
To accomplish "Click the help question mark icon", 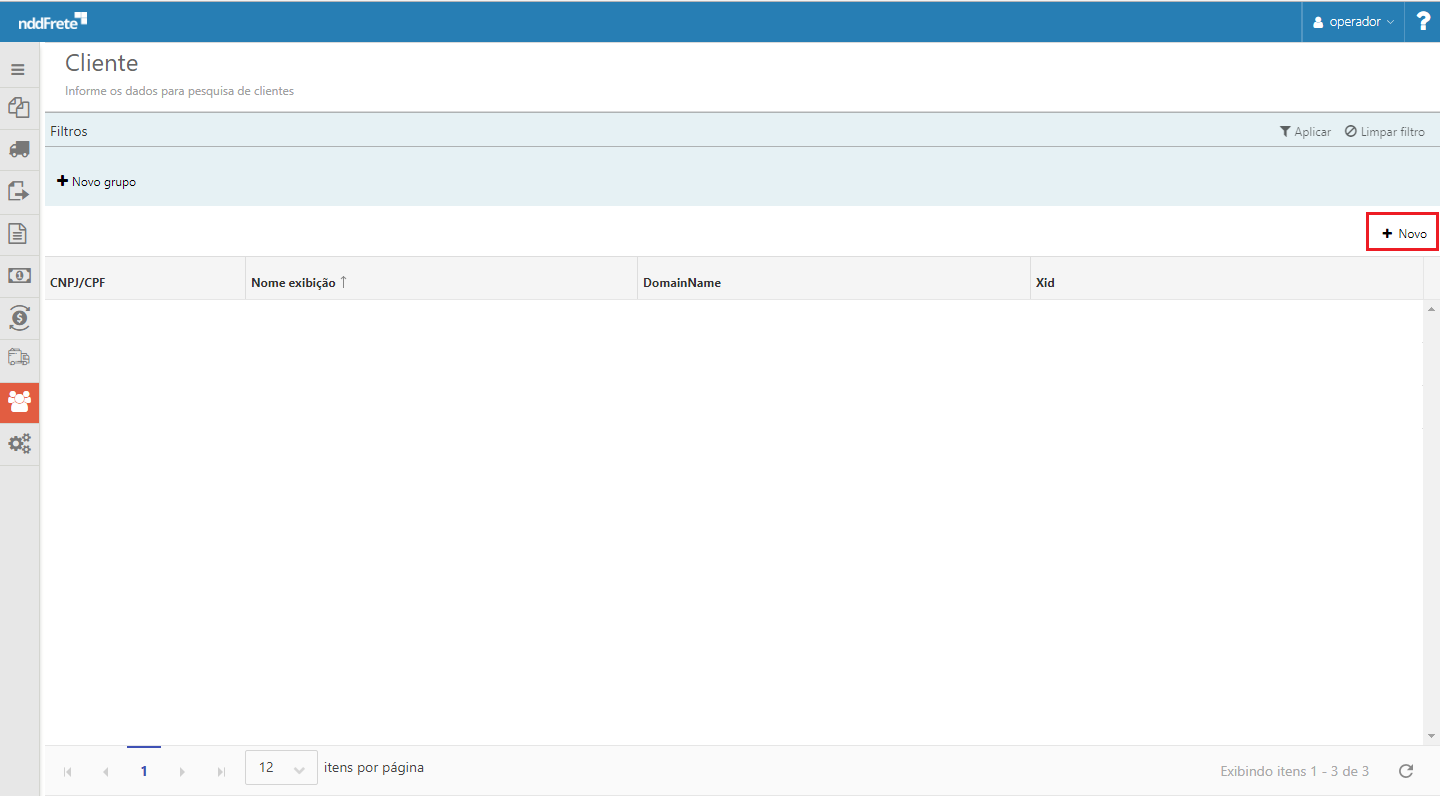I will pyautogui.click(x=1423, y=21).
